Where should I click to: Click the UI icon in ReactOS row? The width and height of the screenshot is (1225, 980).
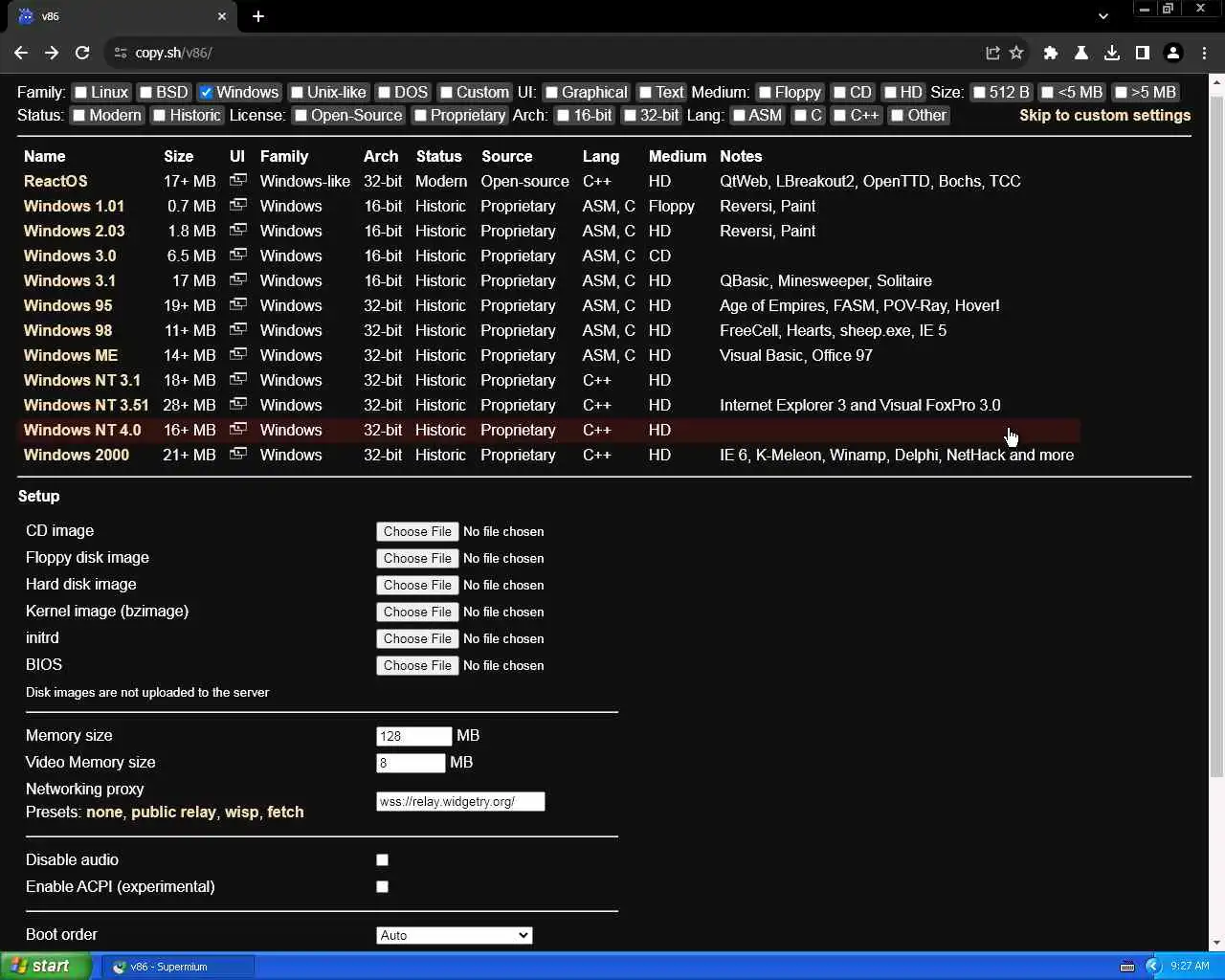238,180
